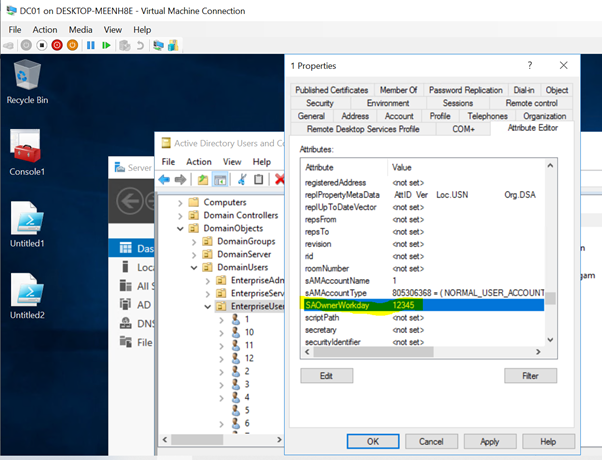Select the sAMAccountName attribute row

click(423, 281)
